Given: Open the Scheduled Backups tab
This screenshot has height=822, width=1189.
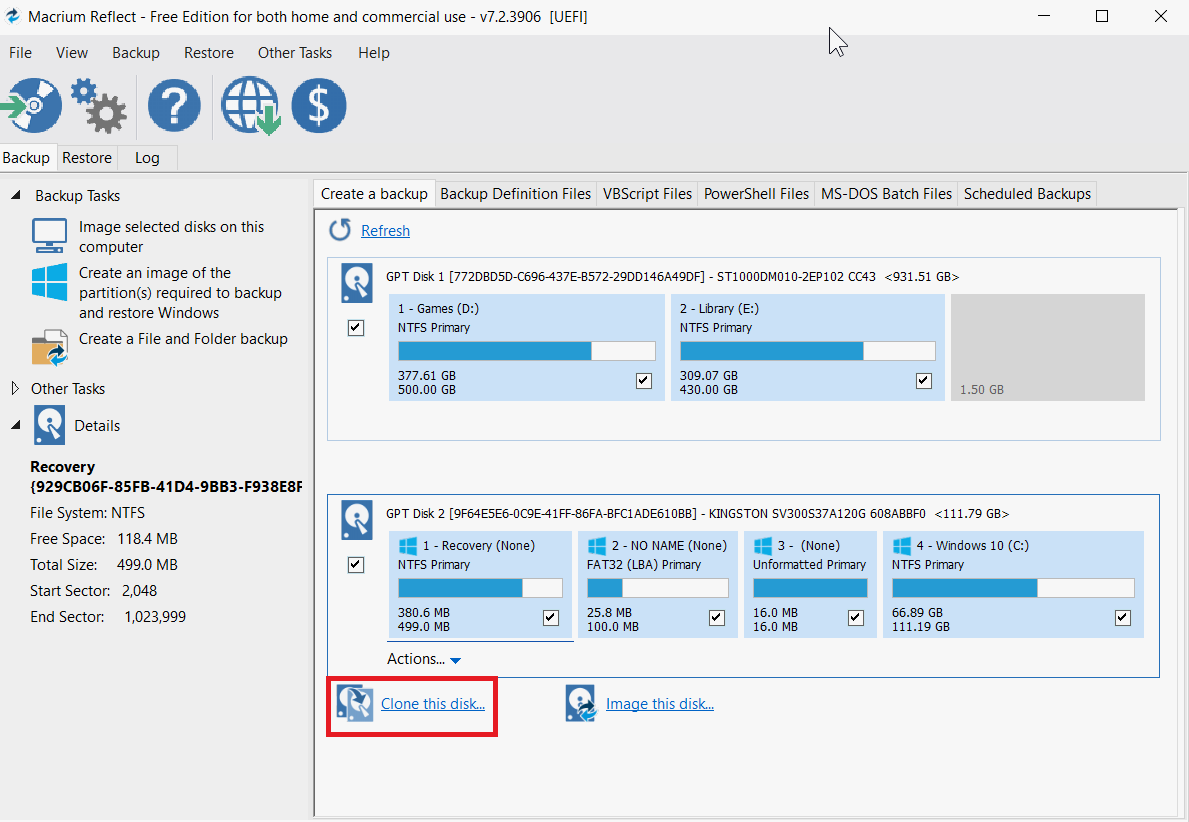Looking at the screenshot, I should click(x=1027, y=194).
